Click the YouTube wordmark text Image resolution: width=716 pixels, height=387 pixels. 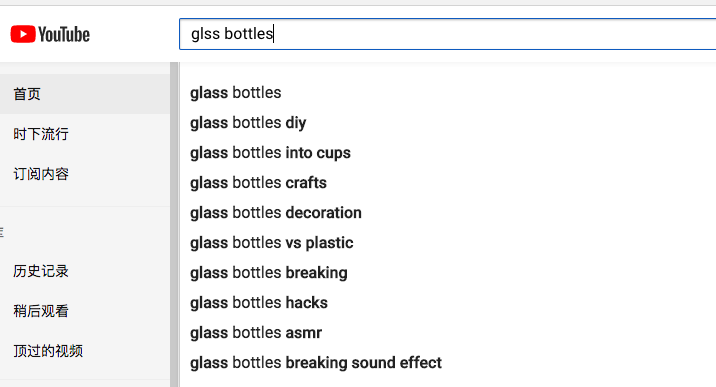[x=64, y=35]
